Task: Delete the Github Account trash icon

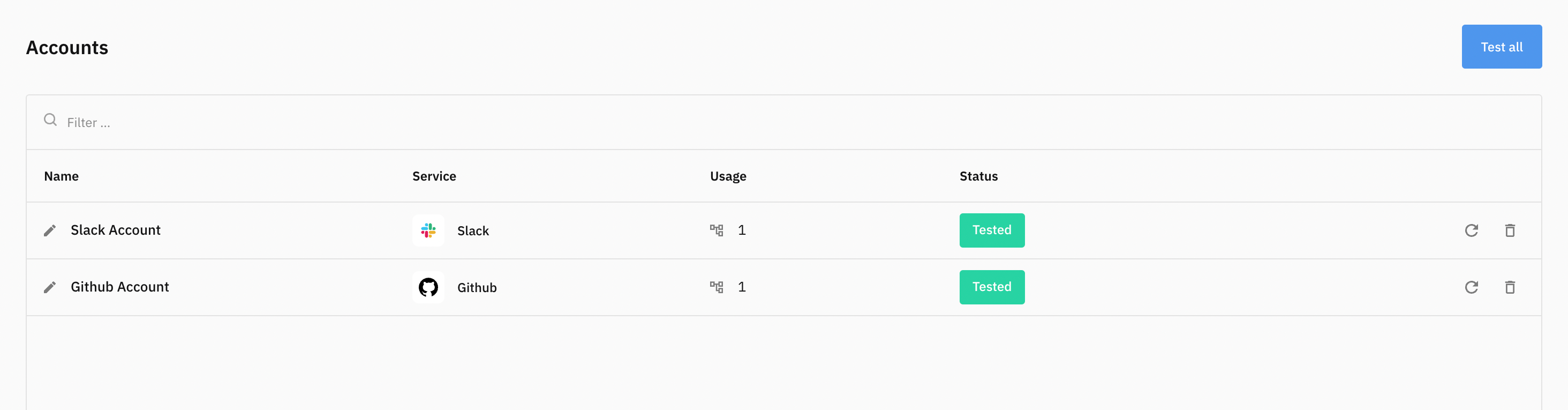Action: coord(1510,287)
